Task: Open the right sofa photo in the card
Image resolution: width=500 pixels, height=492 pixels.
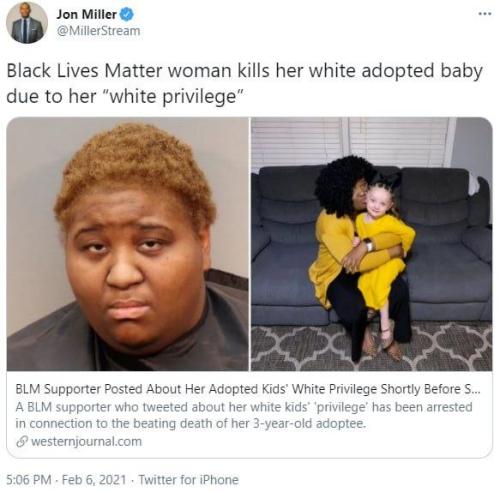Action: click(371, 244)
